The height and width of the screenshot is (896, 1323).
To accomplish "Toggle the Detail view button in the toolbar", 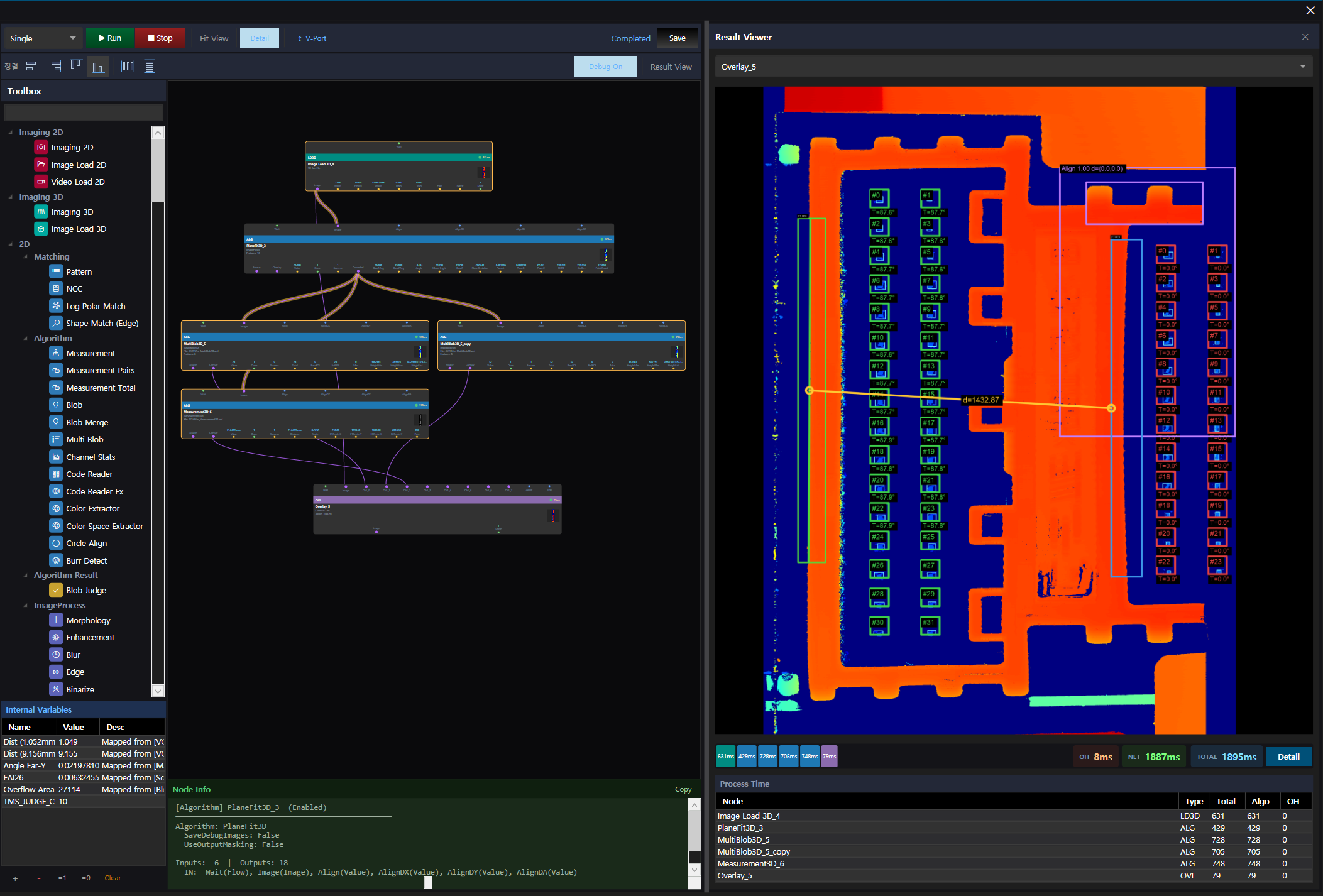I will tap(259, 38).
